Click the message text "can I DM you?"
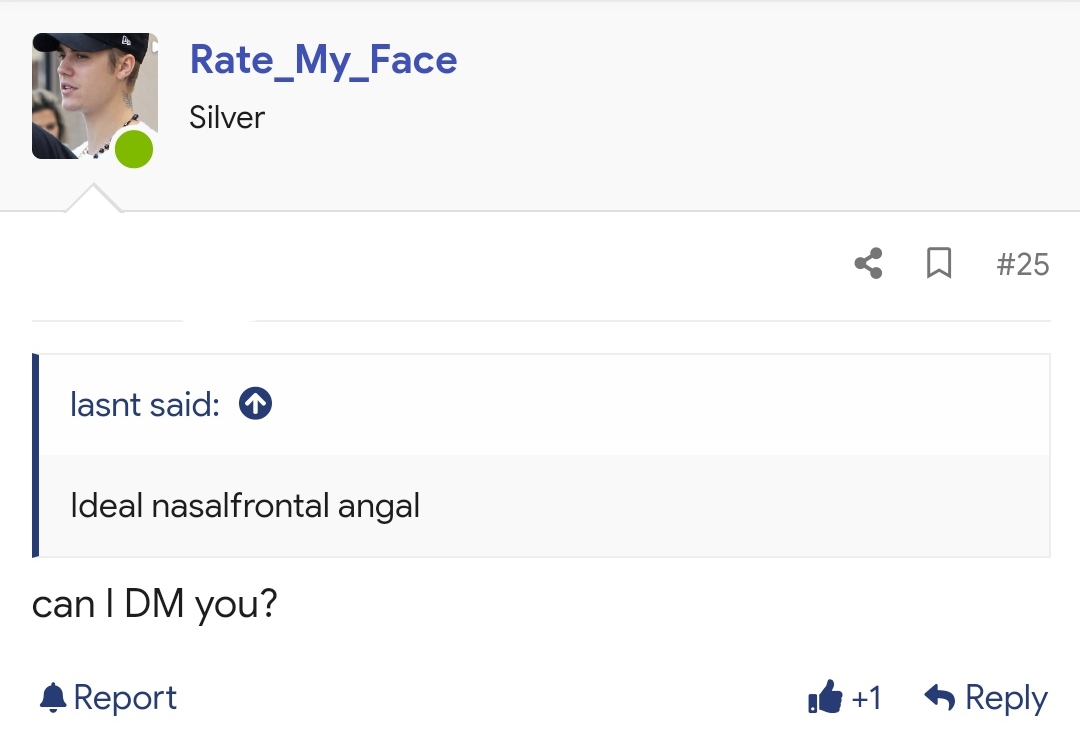1080x734 pixels. [155, 605]
